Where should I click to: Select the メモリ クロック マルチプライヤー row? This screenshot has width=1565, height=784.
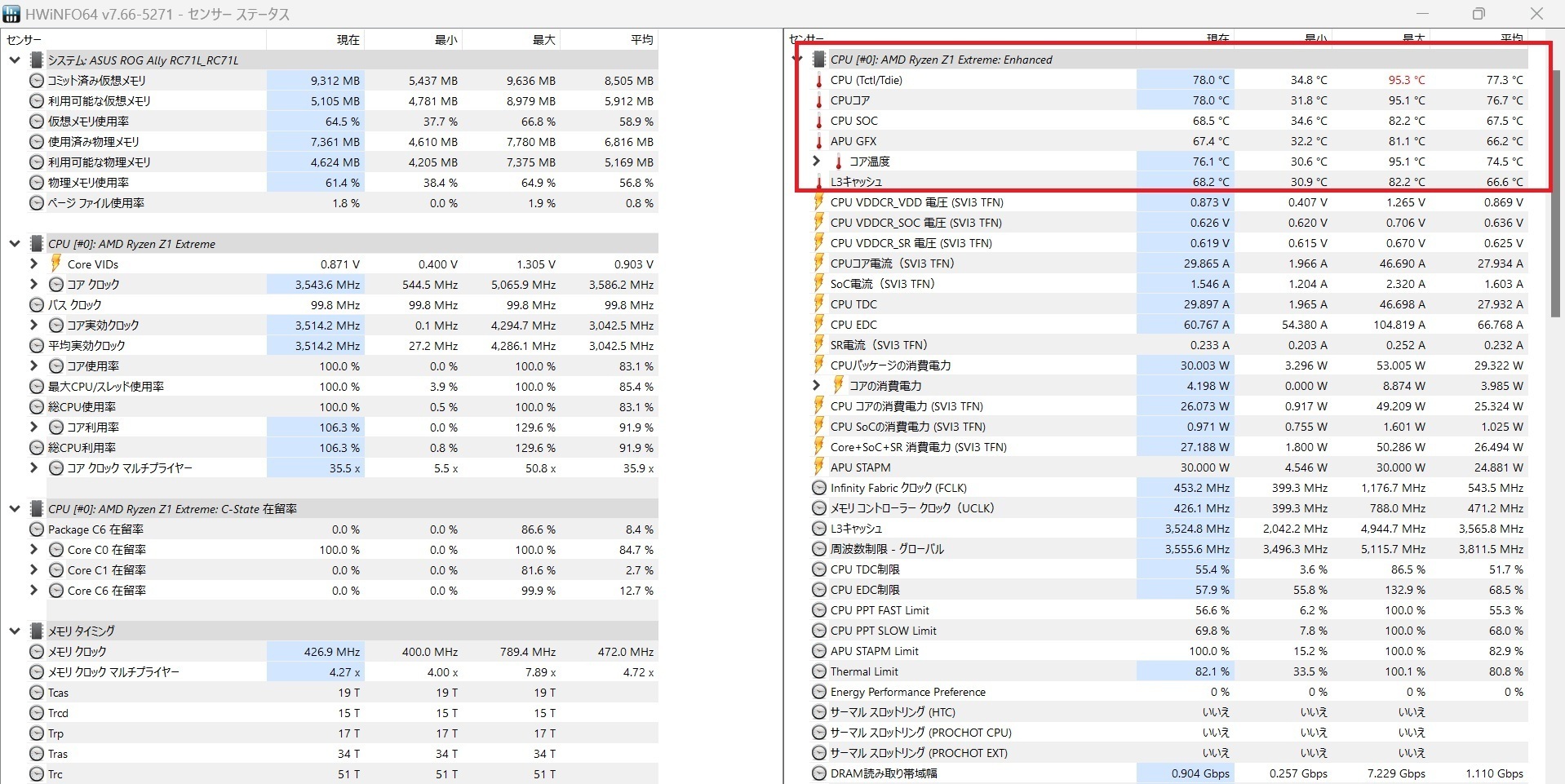[343, 672]
